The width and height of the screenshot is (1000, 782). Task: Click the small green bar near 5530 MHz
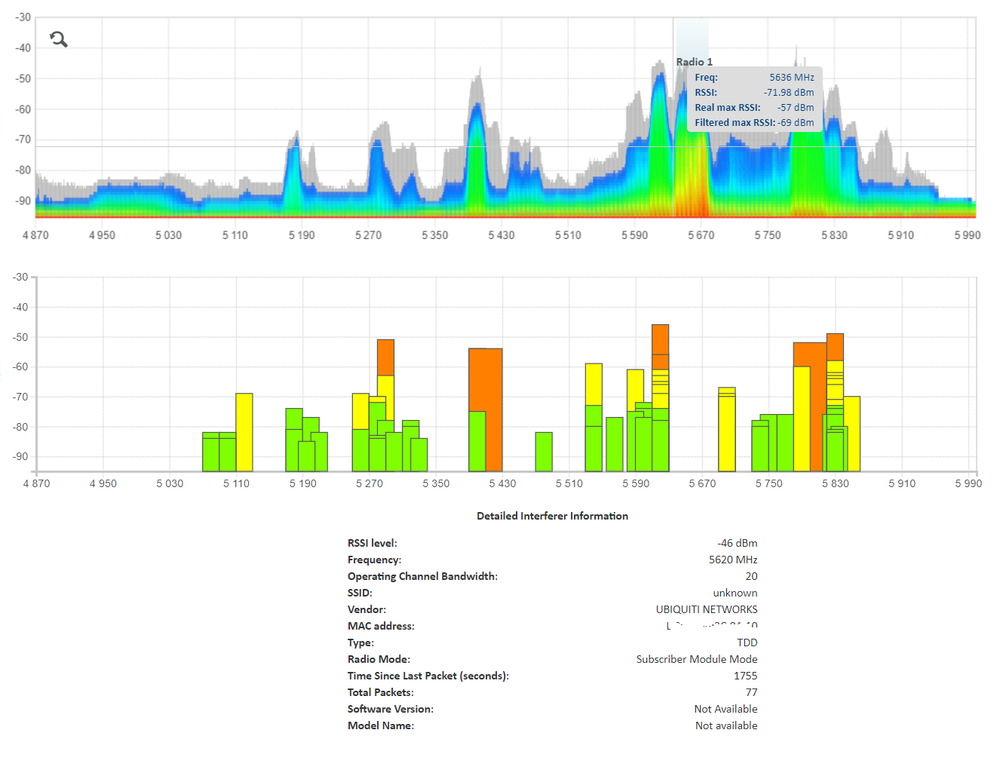[543, 450]
